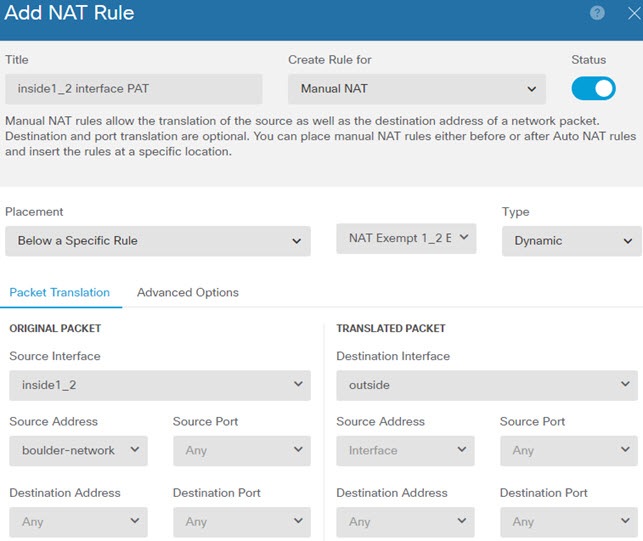Image resolution: width=643 pixels, height=541 pixels.
Task: Open original packet Destination Address dropdown
Action: 78,522
